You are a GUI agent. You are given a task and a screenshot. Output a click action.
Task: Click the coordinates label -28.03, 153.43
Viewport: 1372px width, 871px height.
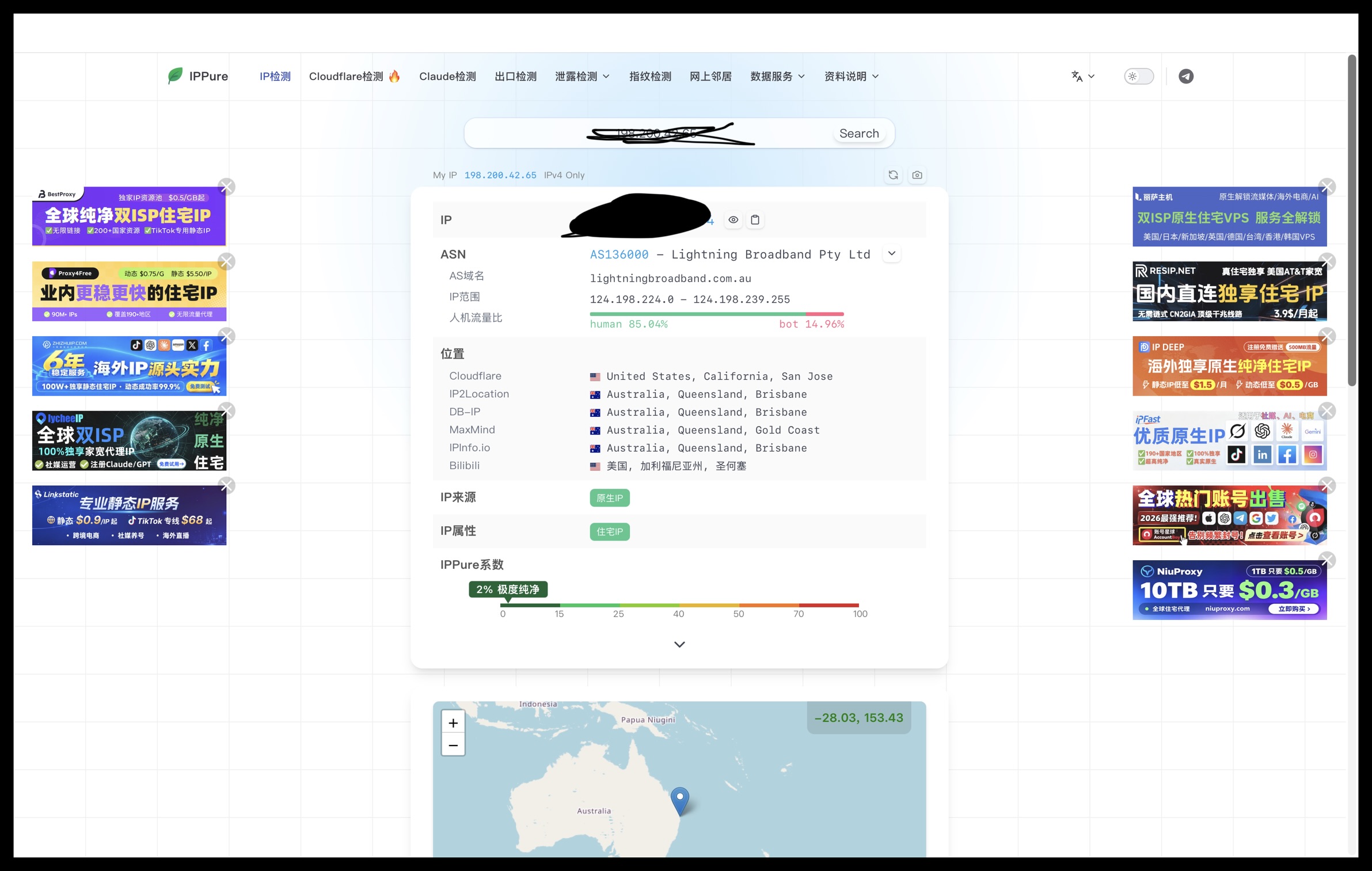[x=858, y=718]
